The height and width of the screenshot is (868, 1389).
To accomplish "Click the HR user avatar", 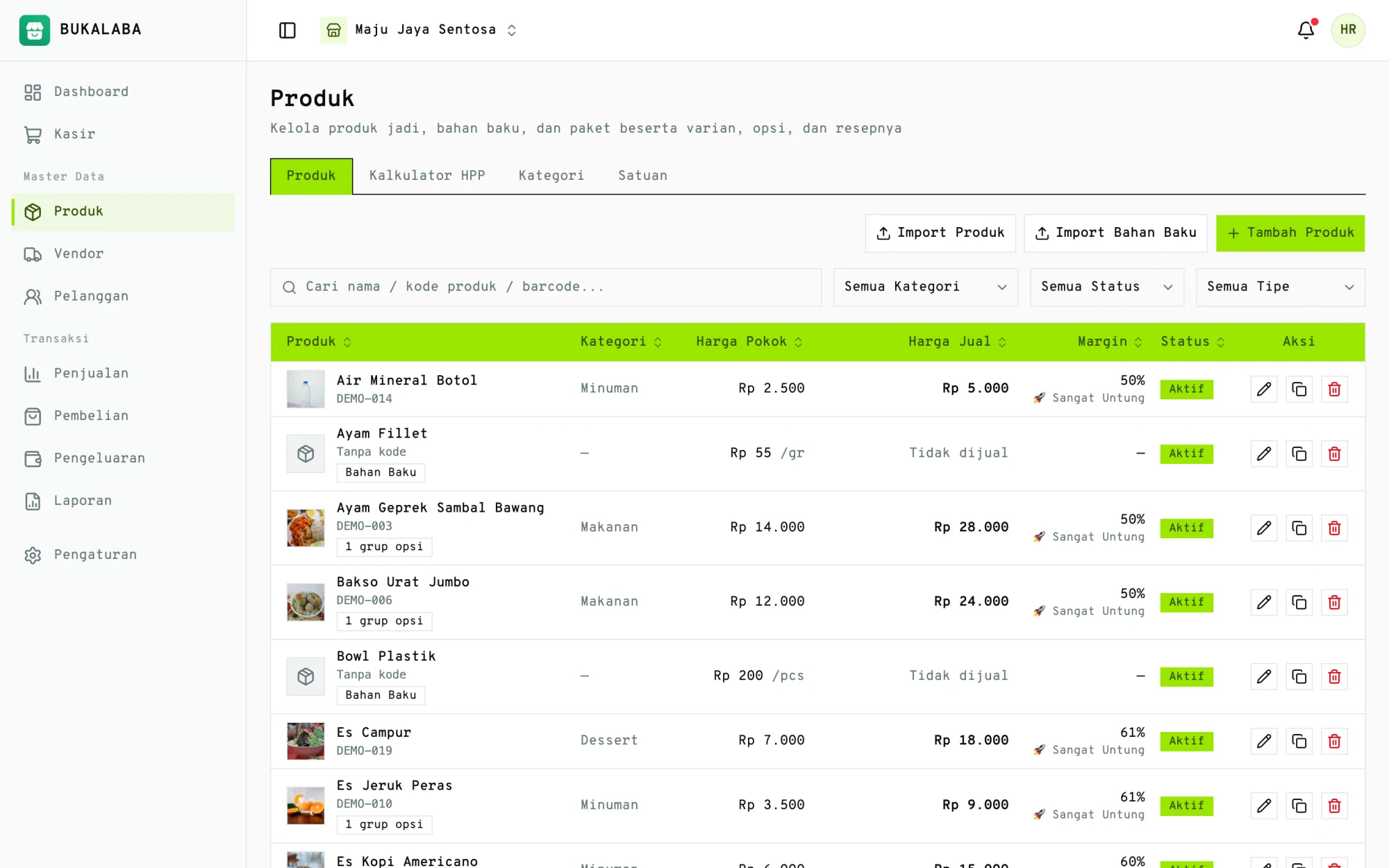I will pos(1348,30).
